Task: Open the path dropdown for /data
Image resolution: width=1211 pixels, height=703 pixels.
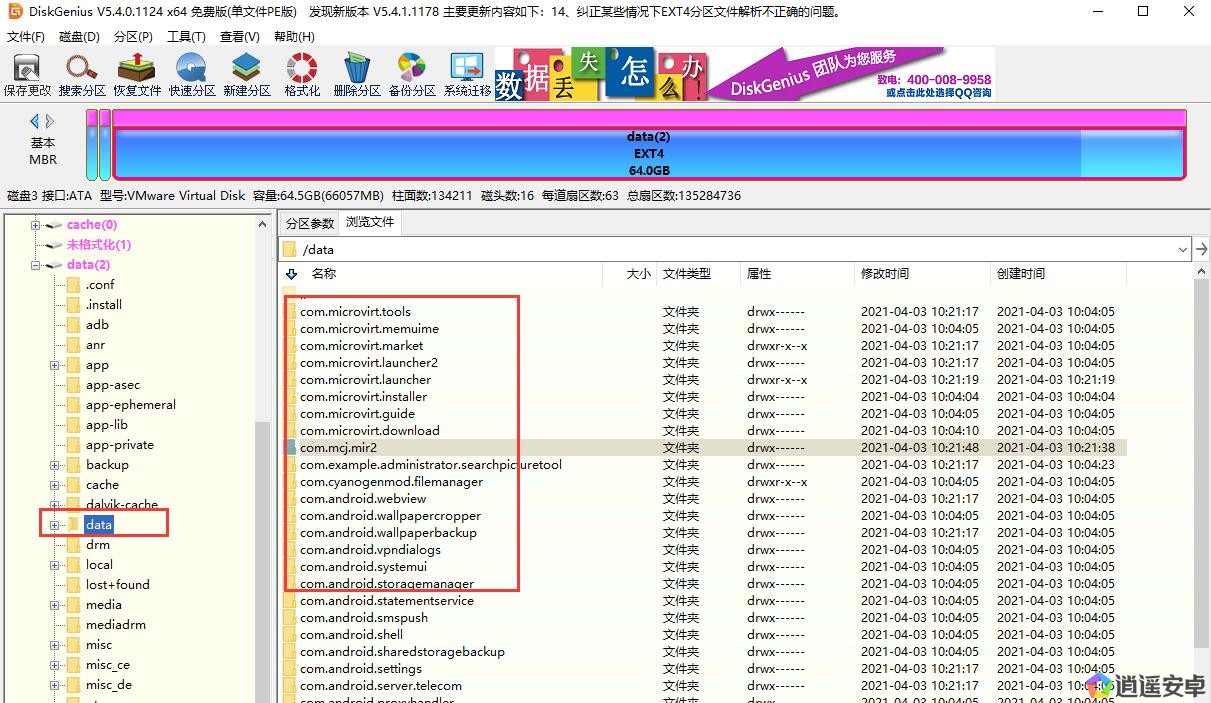Action: pos(1183,249)
